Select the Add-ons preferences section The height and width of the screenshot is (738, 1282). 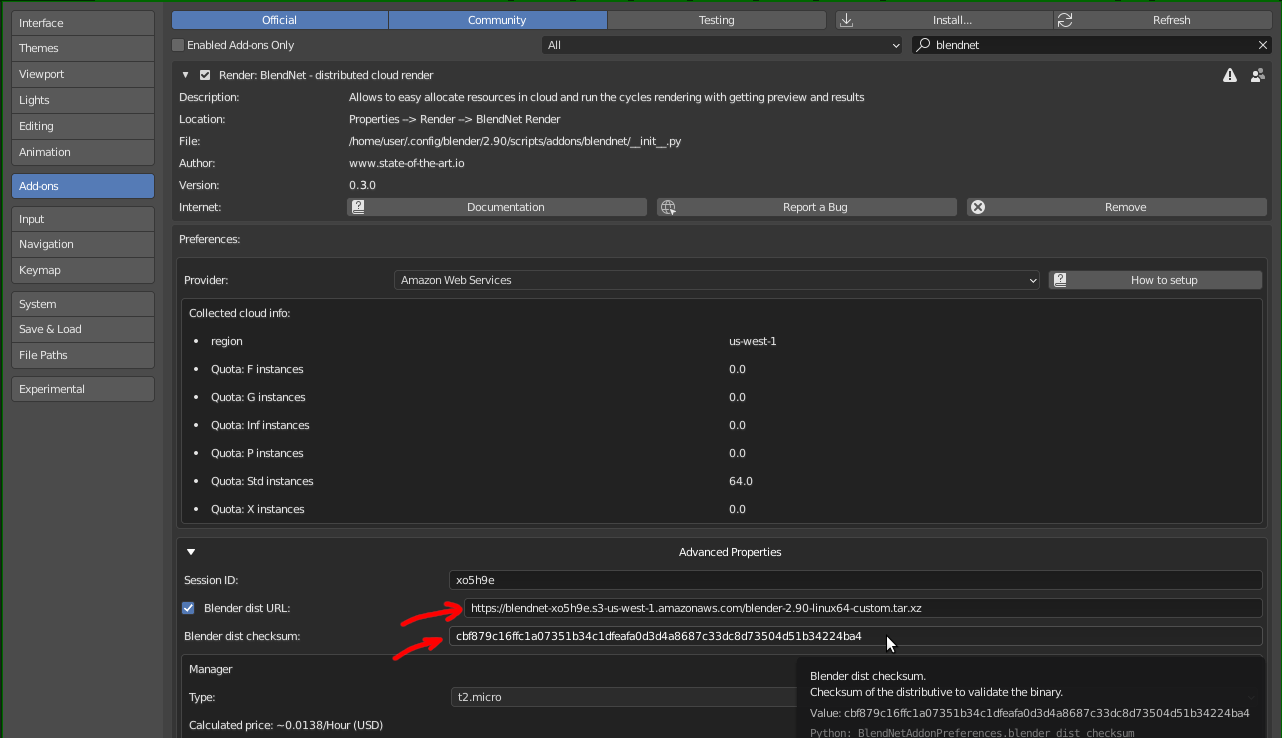[83, 186]
